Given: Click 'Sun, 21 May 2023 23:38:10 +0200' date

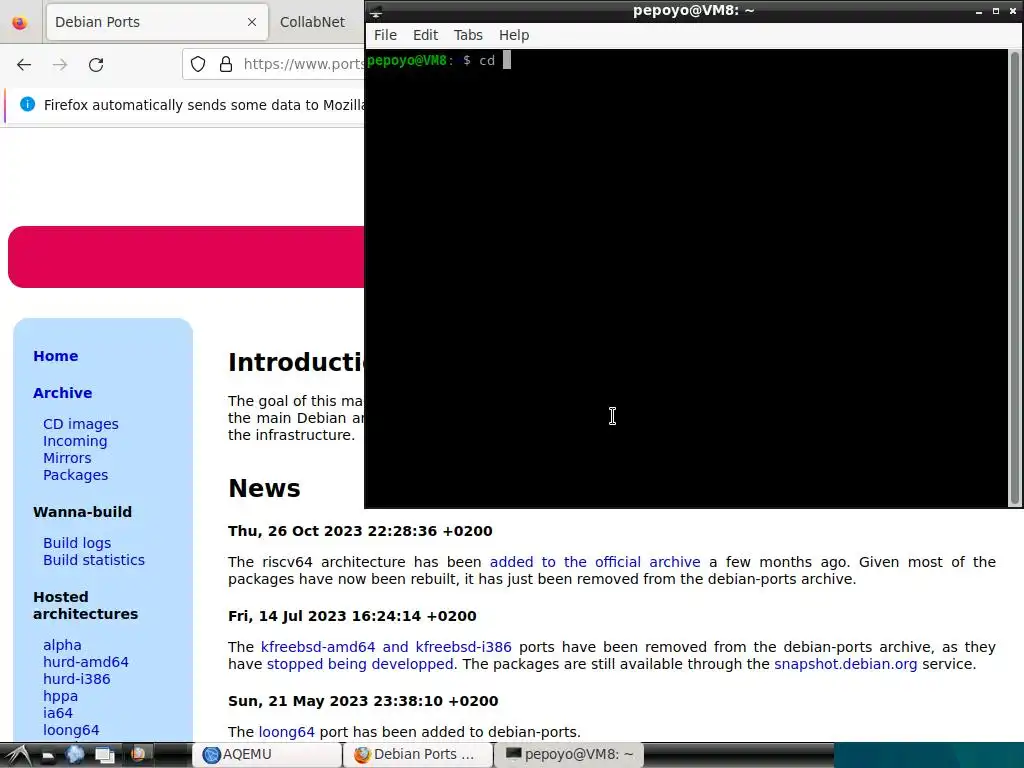Looking at the screenshot, I should coord(363,700).
